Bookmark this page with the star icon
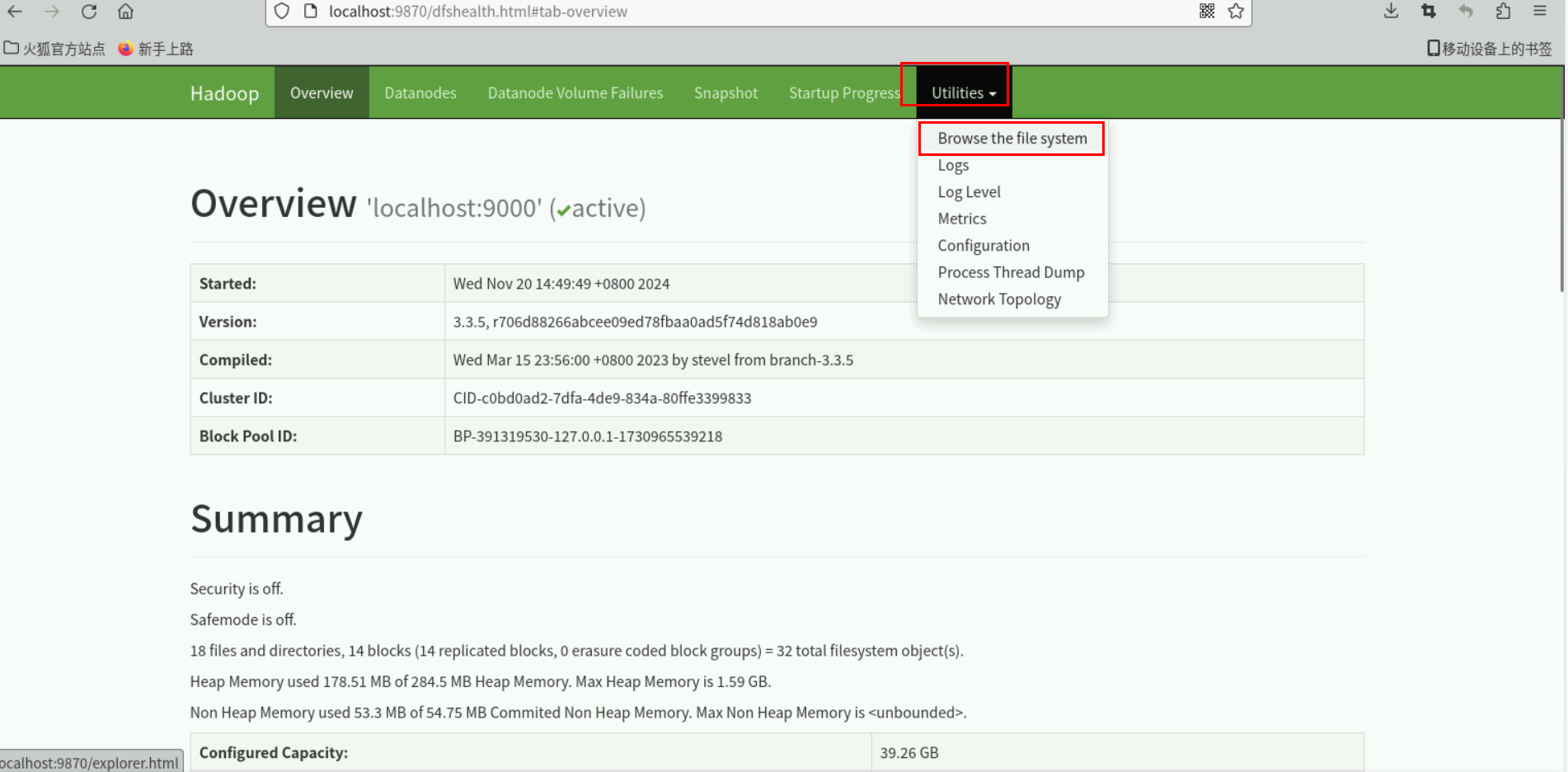The width and height of the screenshot is (1568, 772). tap(1236, 11)
